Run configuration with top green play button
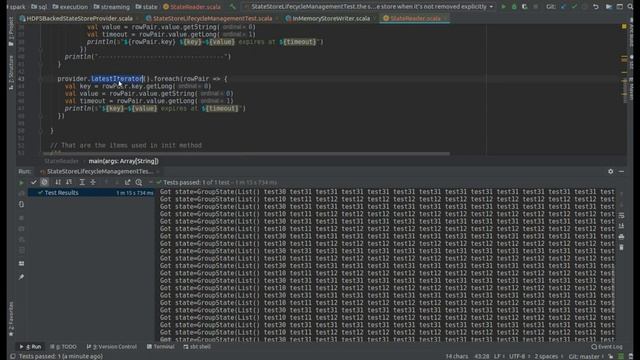 click(503, 7)
